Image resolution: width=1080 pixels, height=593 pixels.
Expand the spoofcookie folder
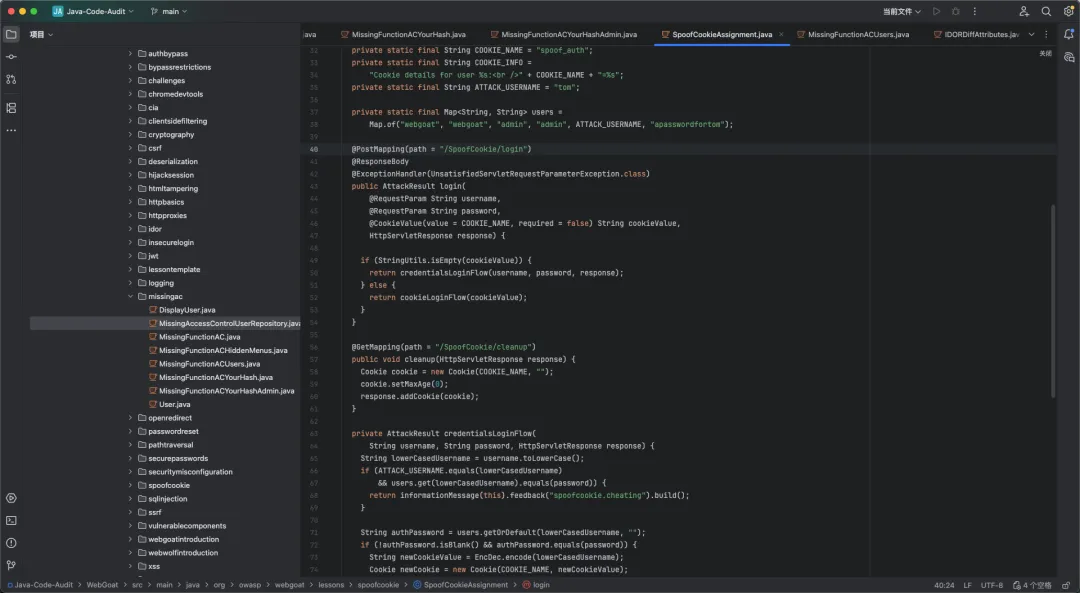coord(130,485)
